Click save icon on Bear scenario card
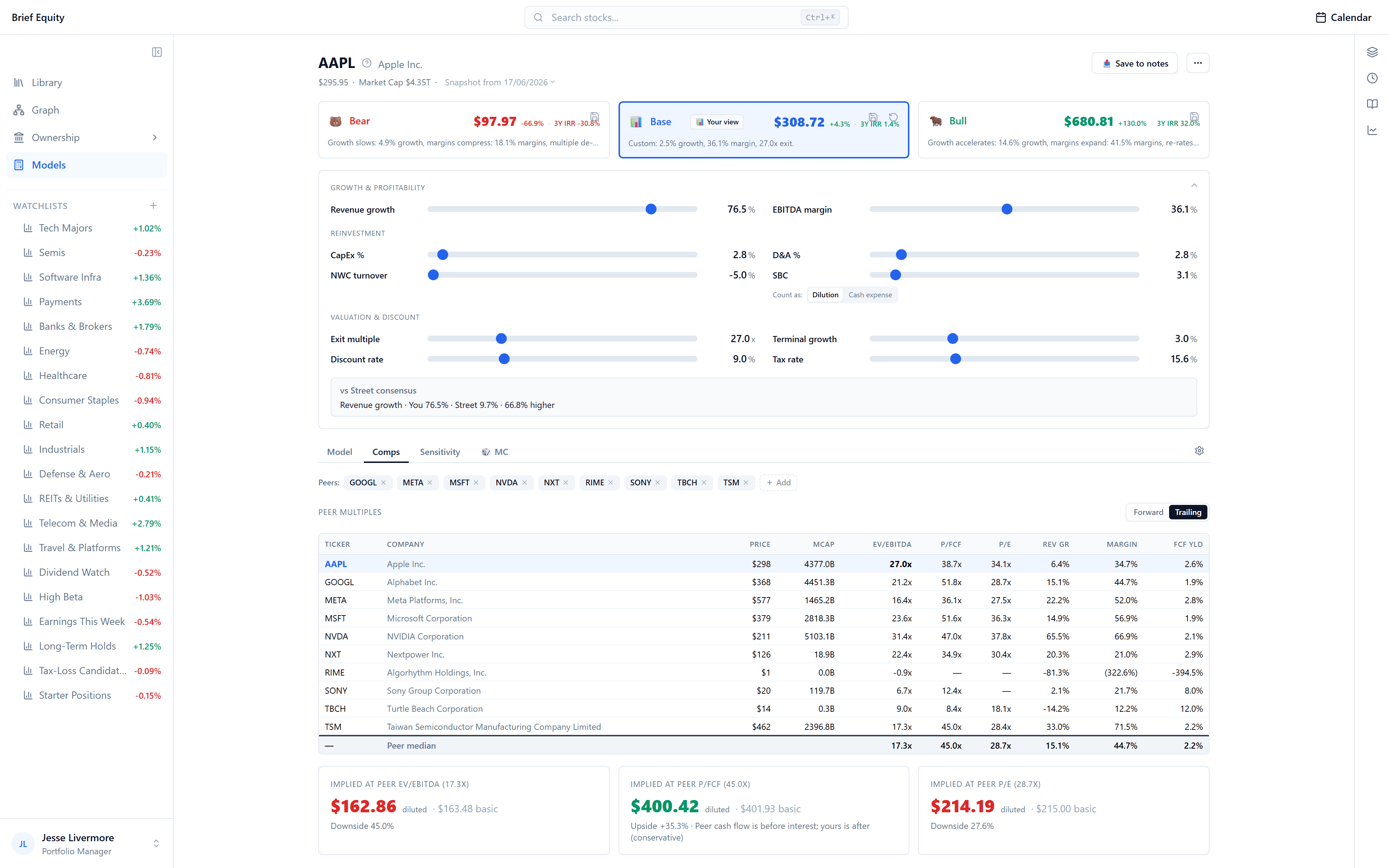The width and height of the screenshot is (1389, 868). 595,116
